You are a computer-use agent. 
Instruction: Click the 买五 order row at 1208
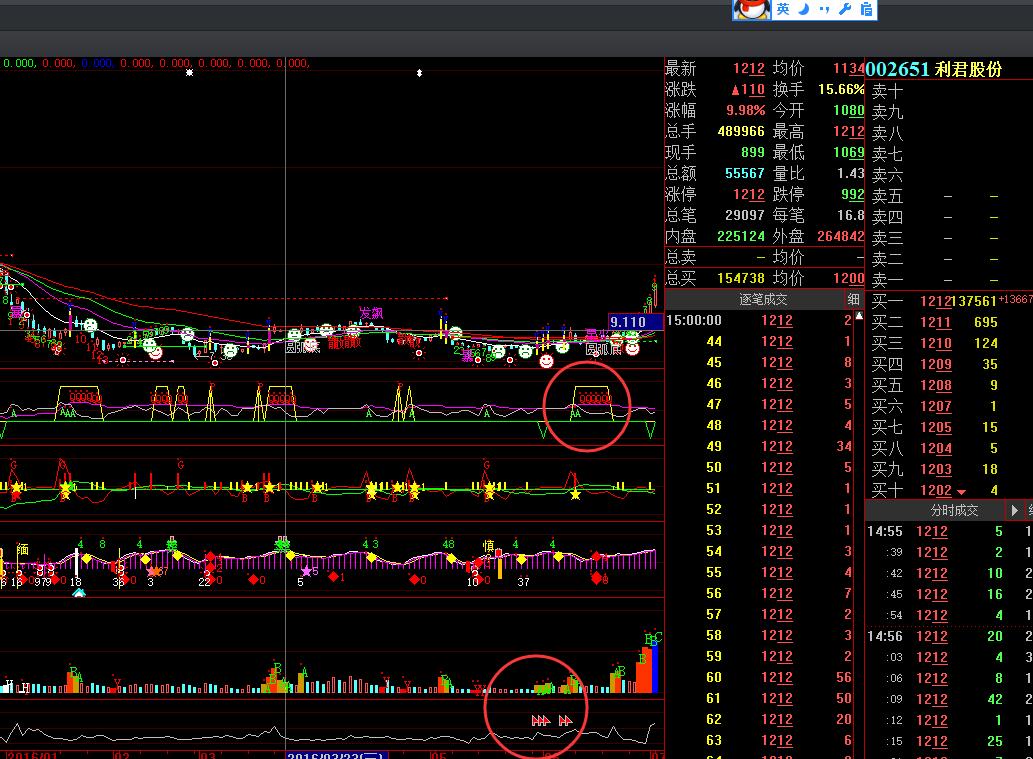click(x=949, y=385)
